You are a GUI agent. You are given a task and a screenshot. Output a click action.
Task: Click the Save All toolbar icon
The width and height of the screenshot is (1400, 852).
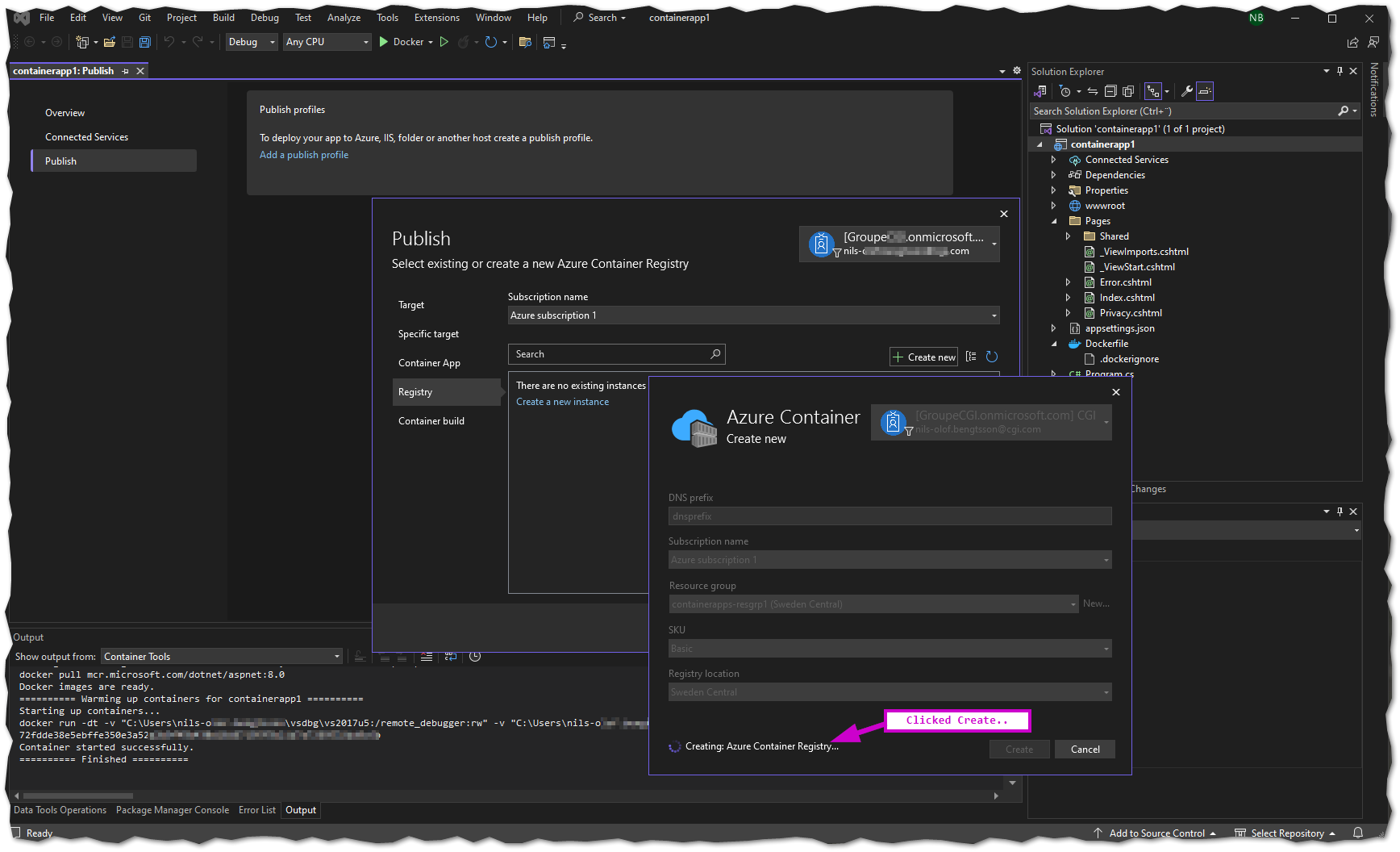[x=145, y=42]
